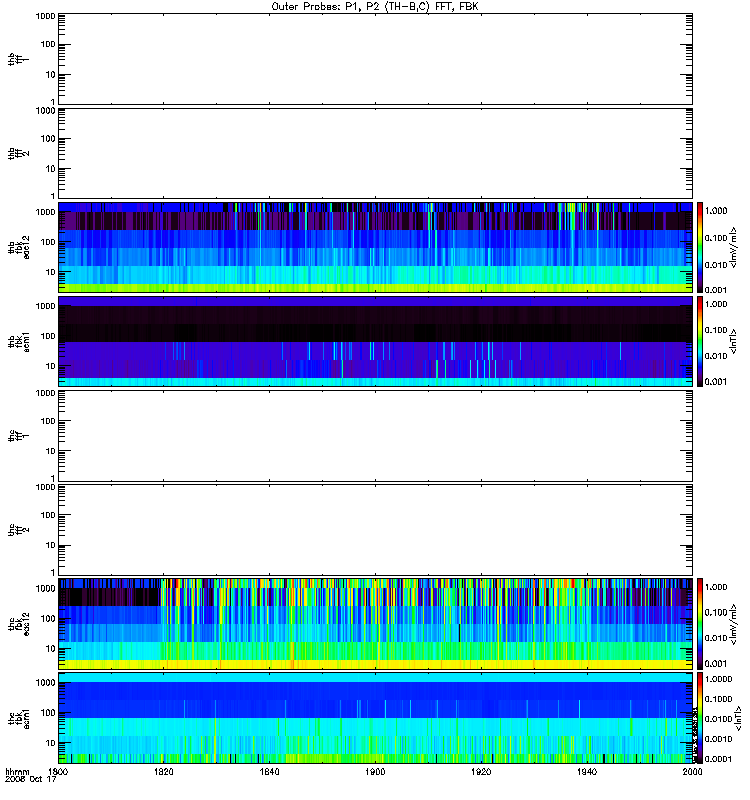Select the 2000 time axis label
750x800 pixels.
pyautogui.click(x=692, y=772)
